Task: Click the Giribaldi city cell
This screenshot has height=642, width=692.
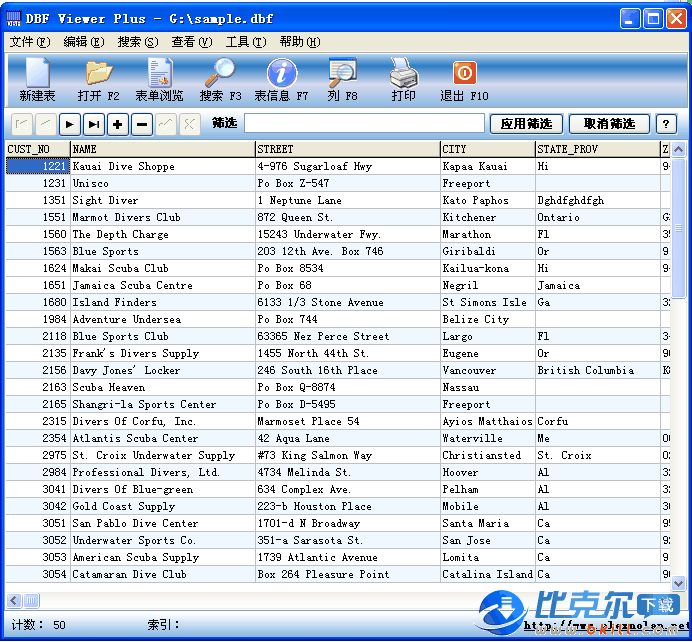Action: (x=488, y=251)
